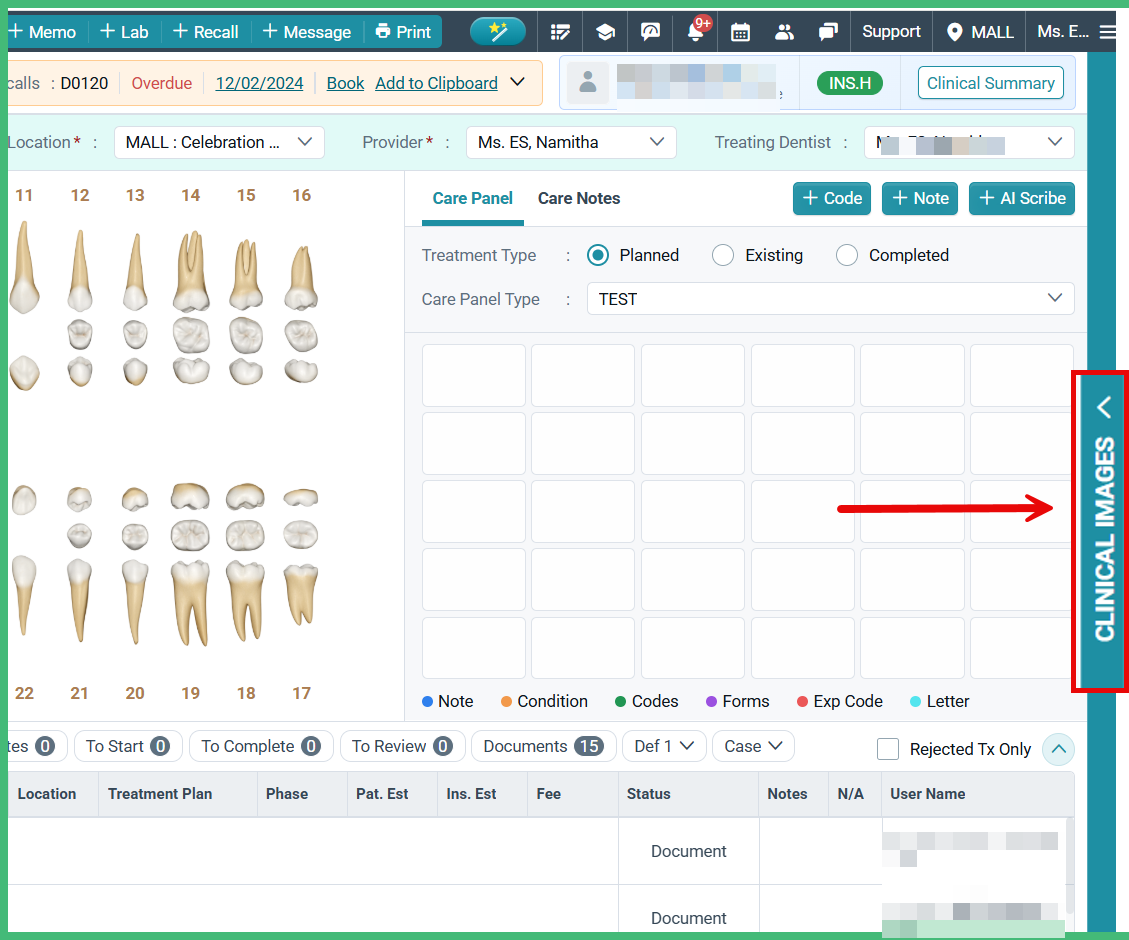Select the magic wand icon on the toolbar
This screenshot has width=1129, height=940.
498,31
